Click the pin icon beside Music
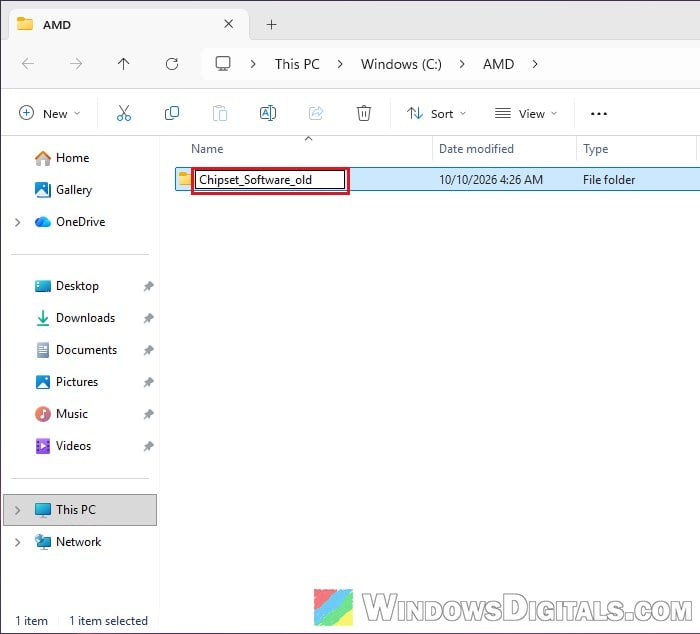 pyautogui.click(x=148, y=414)
